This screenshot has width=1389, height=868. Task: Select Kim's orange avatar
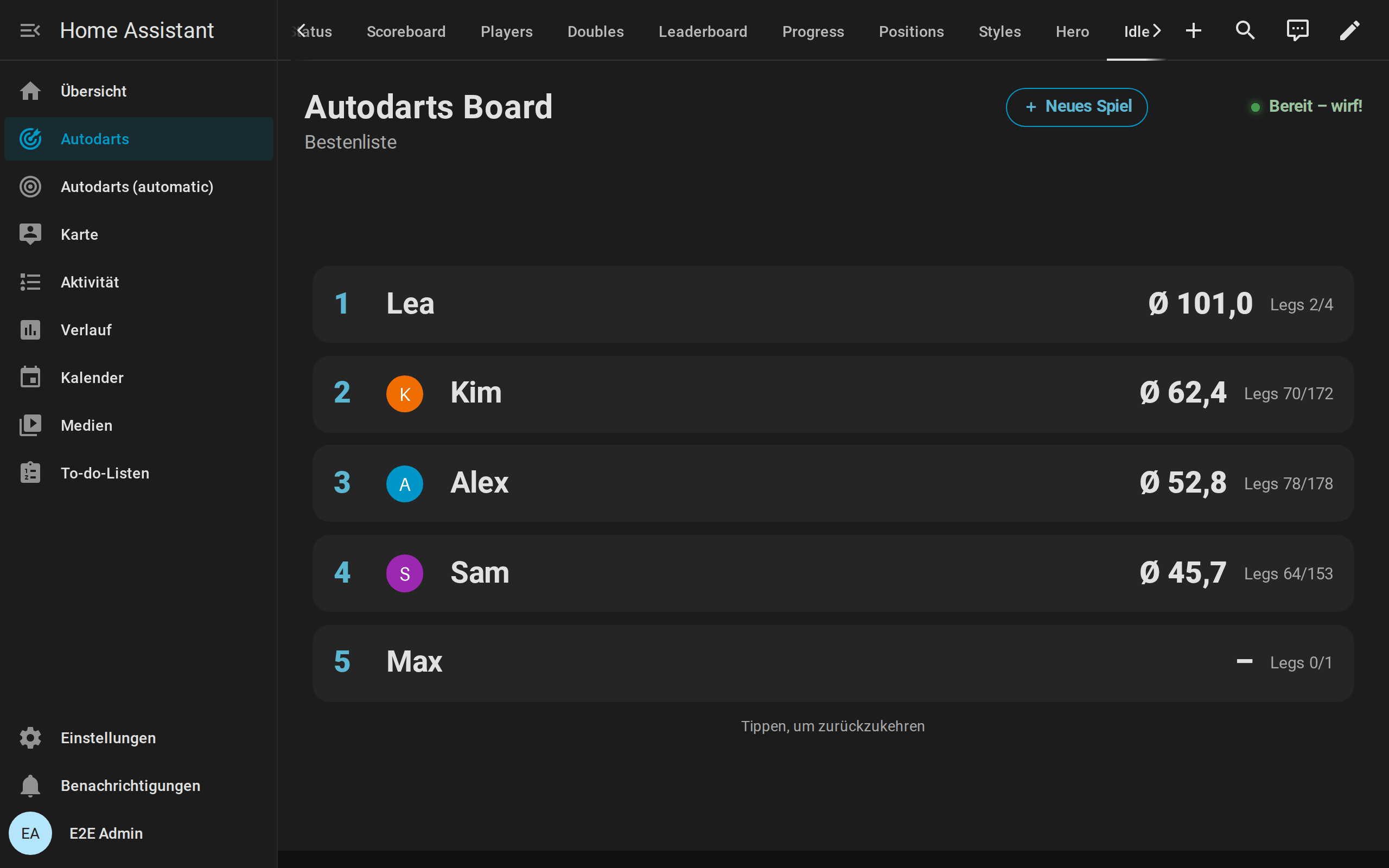point(405,394)
